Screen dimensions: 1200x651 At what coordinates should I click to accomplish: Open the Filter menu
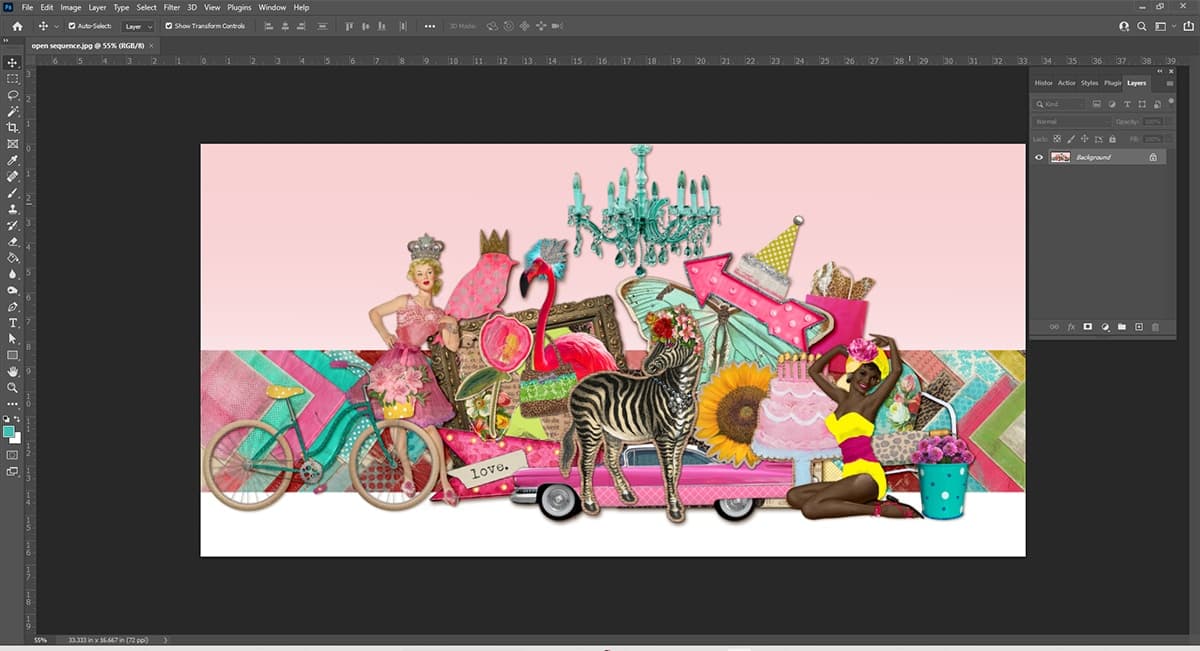click(172, 7)
